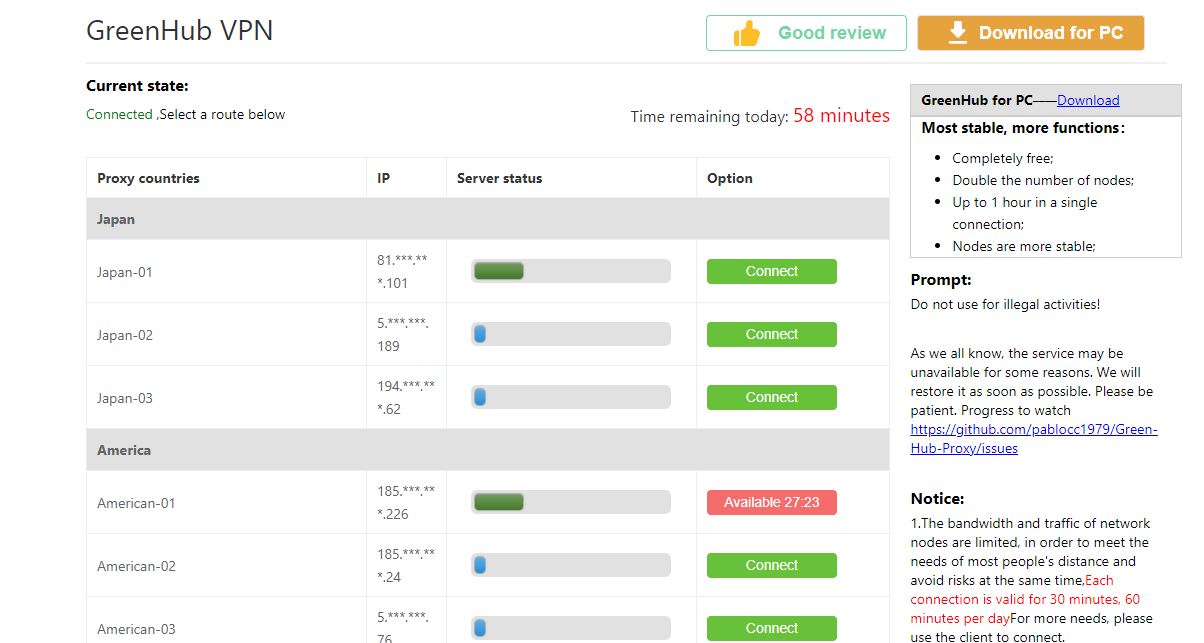This screenshot has width=1204, height=643.
Task: Click the Japan-02 signal strength indicator
Action: tap(570, 333)
